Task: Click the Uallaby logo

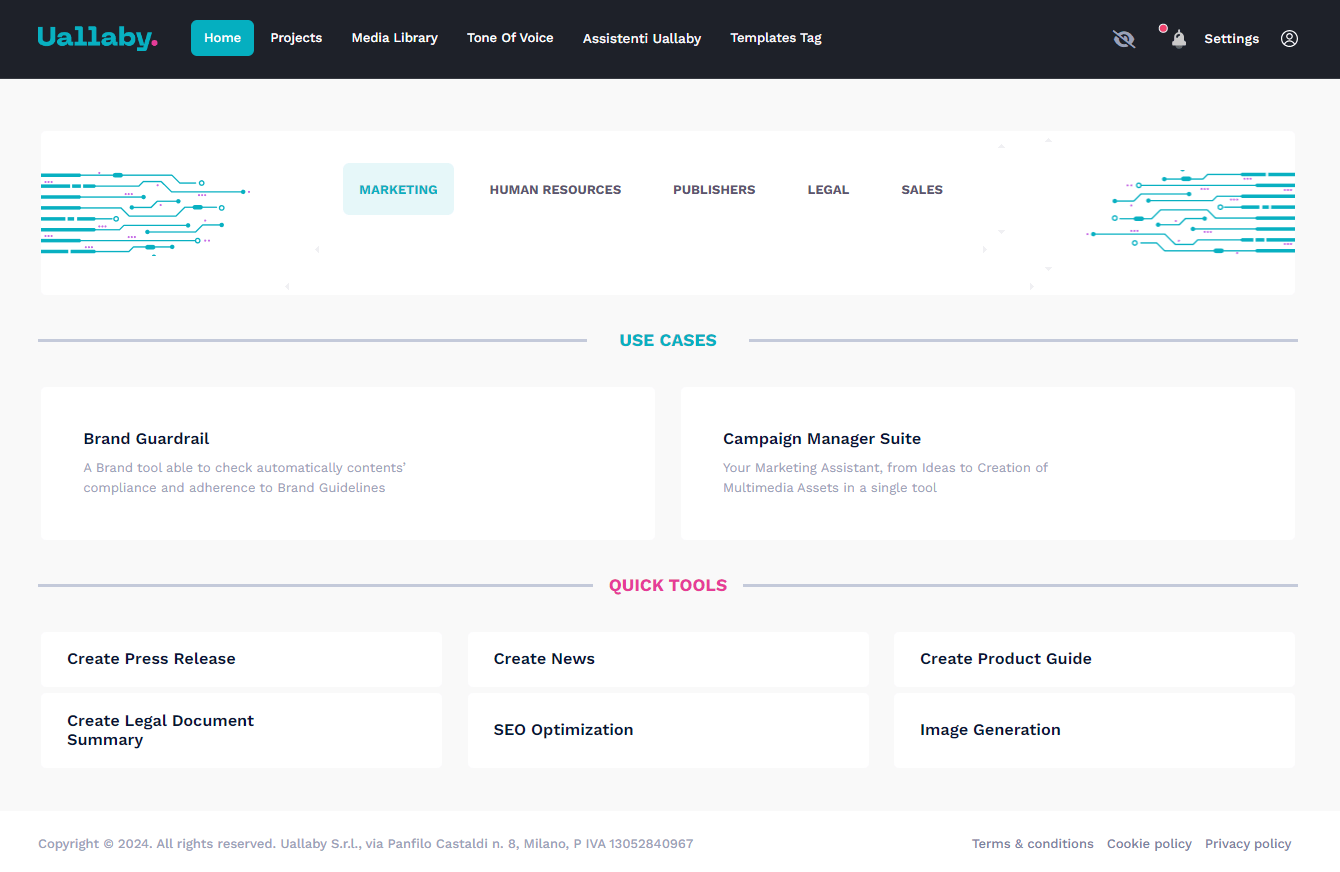Action: click(x=97, y=38)
